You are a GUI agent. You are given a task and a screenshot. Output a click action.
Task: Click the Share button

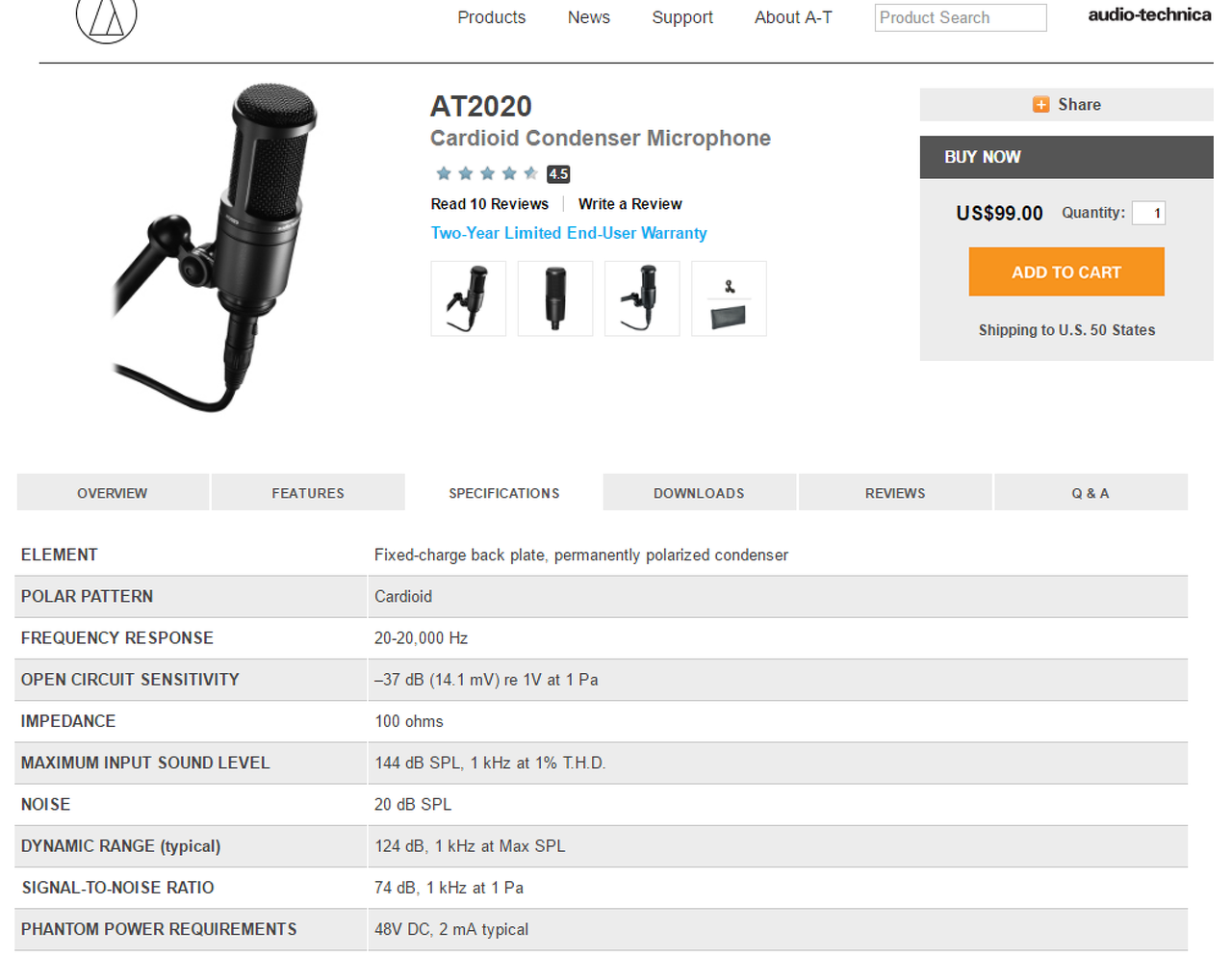tap(1066, 105)
